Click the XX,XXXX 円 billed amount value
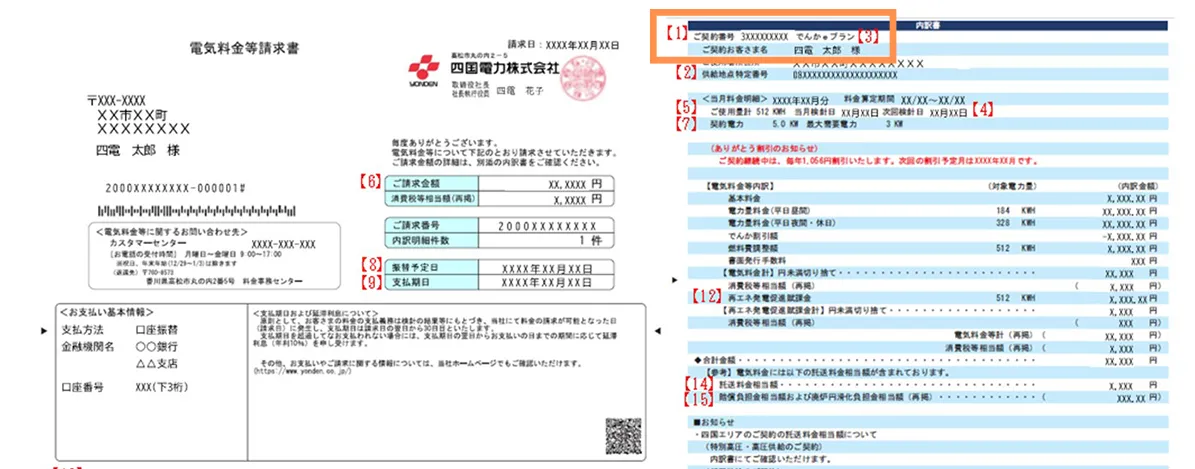This screenshot has height=469, width=1195. (575, 184)
